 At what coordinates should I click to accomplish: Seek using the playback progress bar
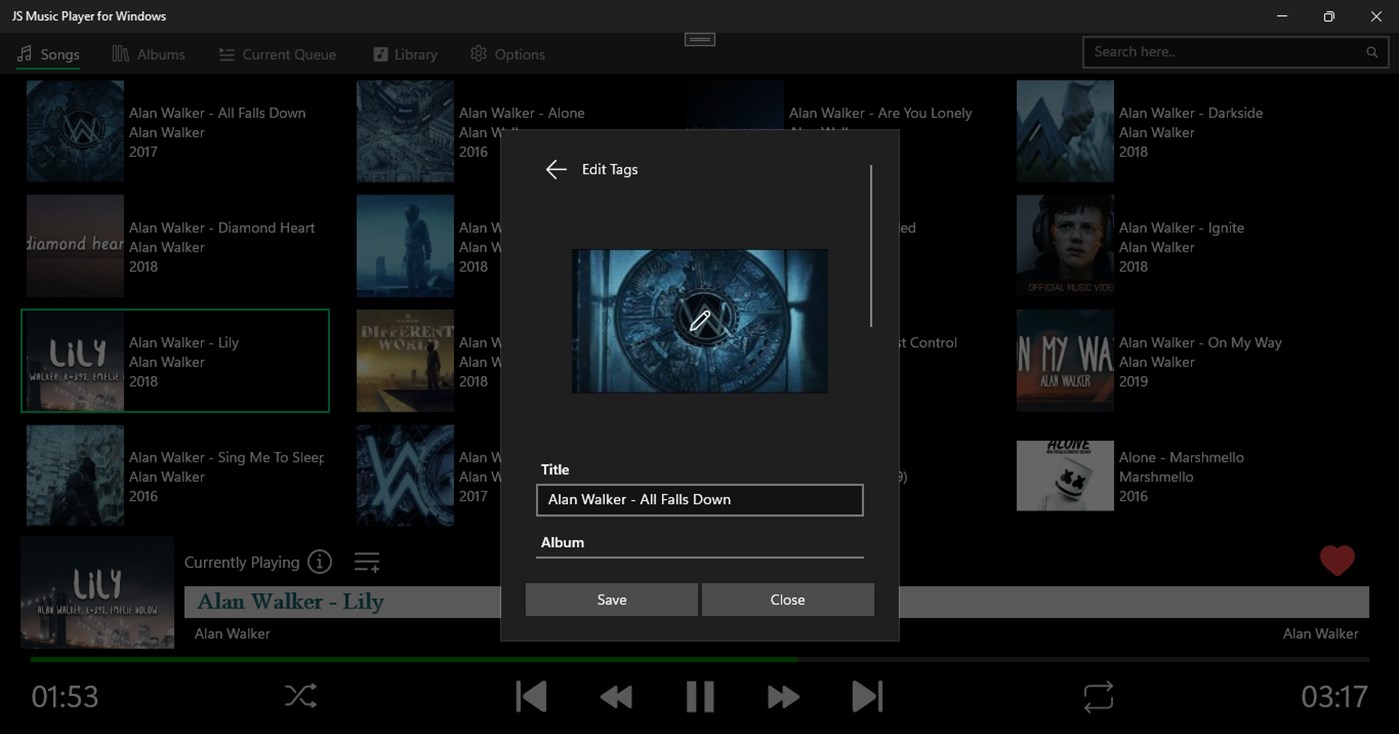tap(600, 660)
